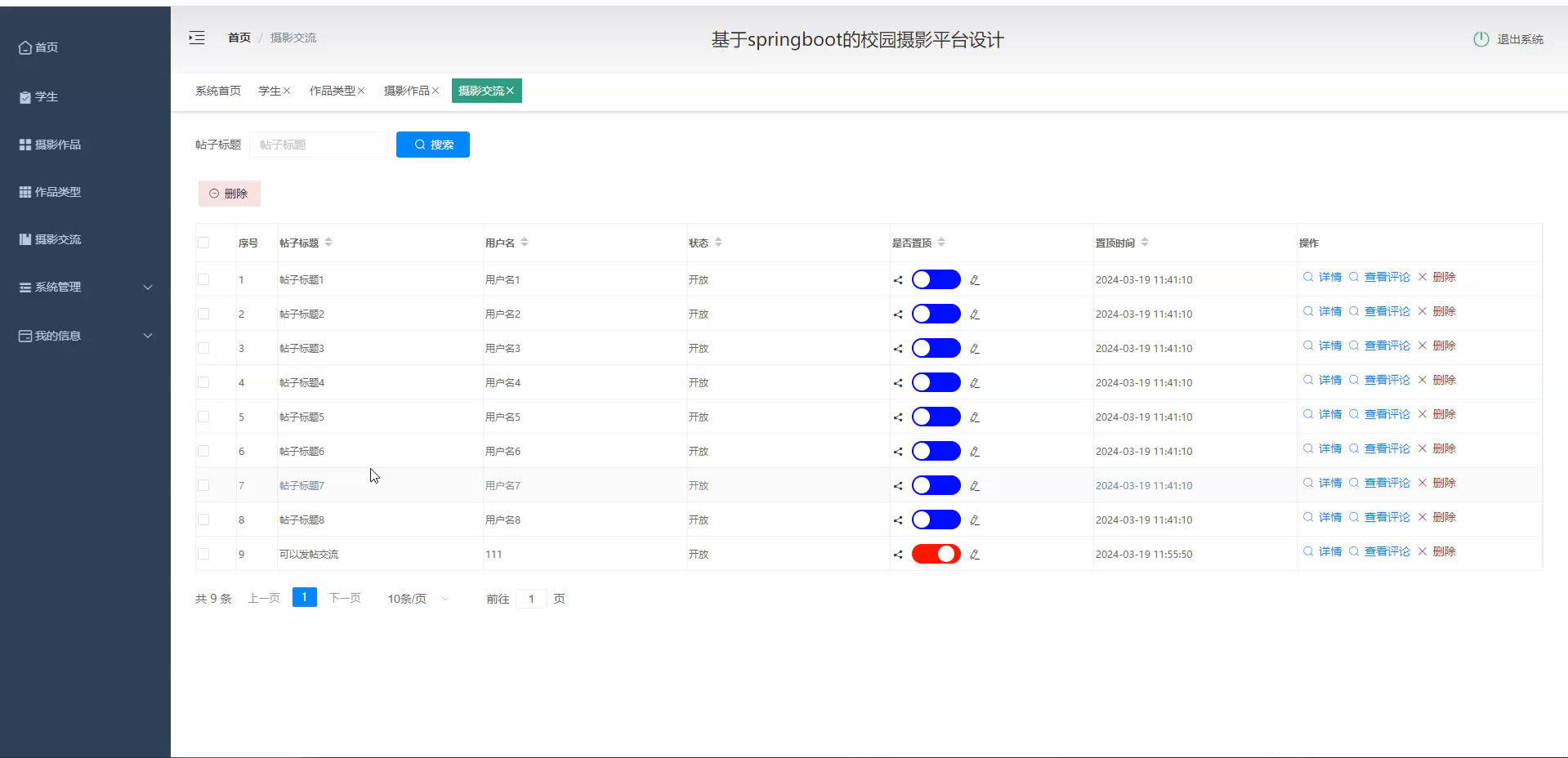1568x758 pixels.
Task: Click the edit pencil icon in row 可以发帖交流
Action: pos(975,555)
